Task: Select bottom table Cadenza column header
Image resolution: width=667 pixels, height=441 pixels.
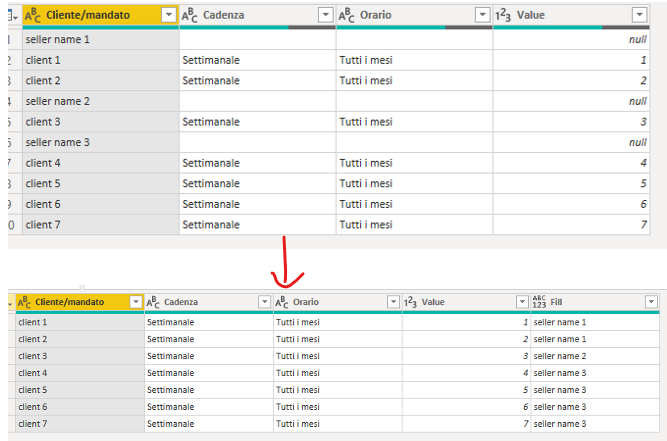Action: pyautogui.click(x=209, y=302)
